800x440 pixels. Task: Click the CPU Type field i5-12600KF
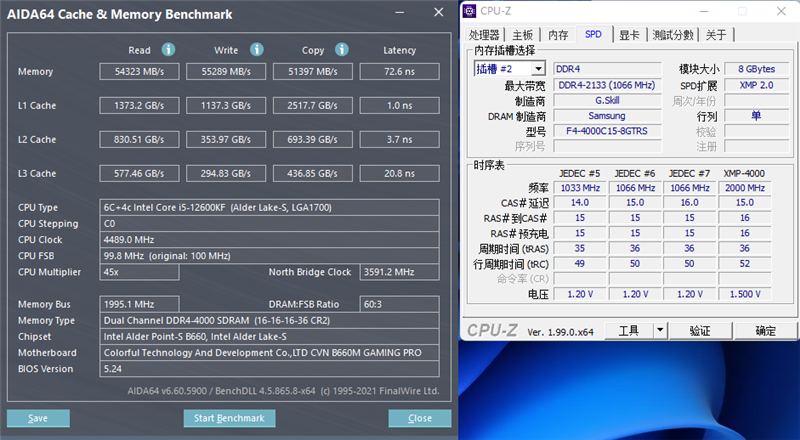(x=269, y=207)
